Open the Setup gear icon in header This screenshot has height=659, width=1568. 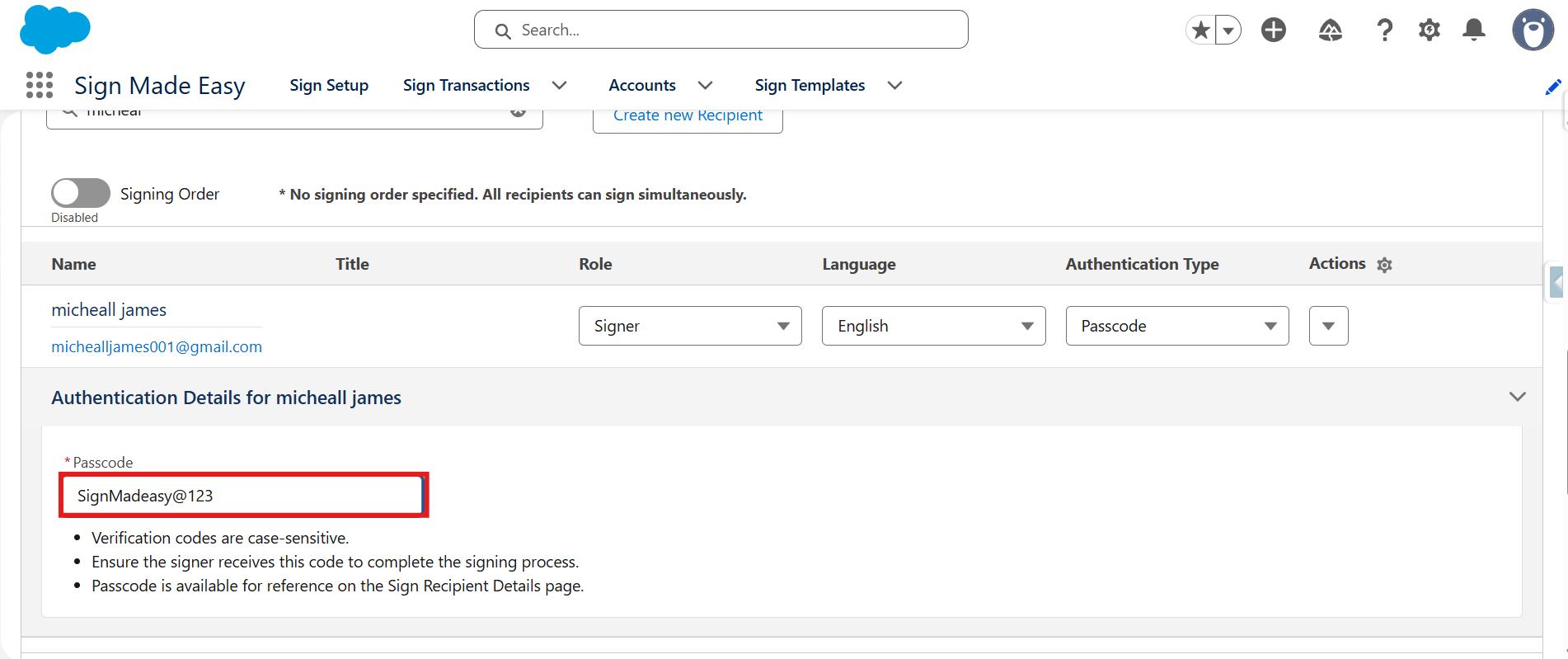1430,31
